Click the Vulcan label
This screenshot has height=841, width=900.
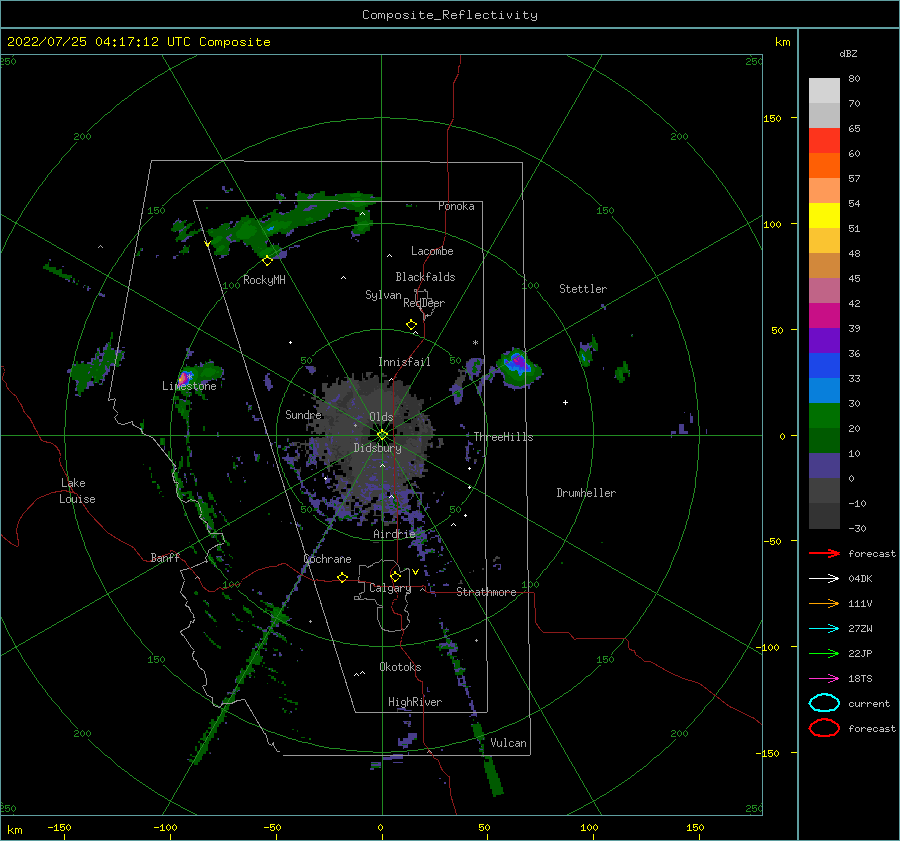[x=509, y=743]
